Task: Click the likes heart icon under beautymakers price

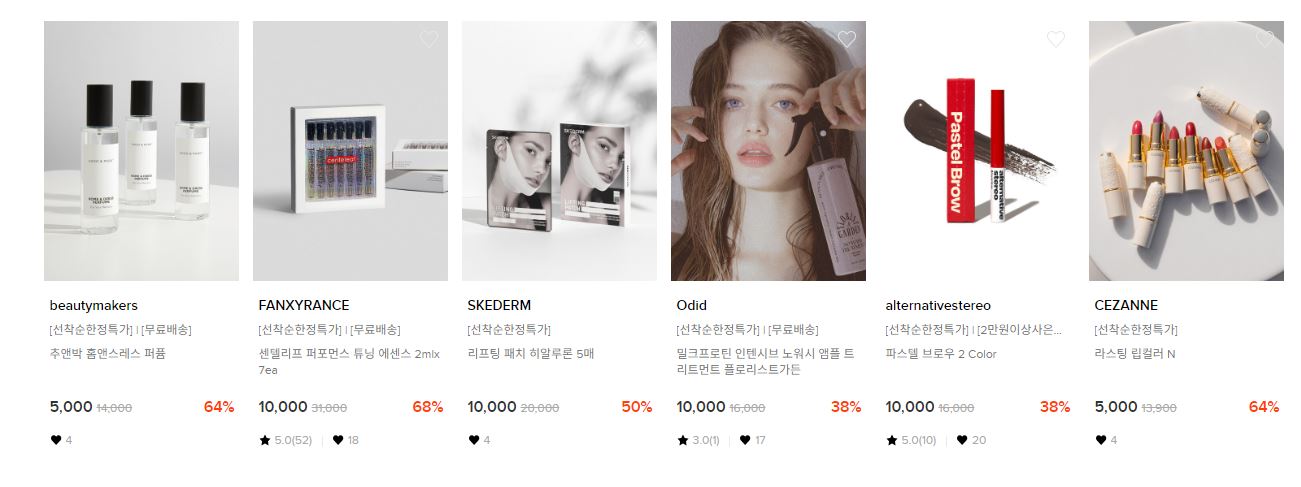Action: [55, 440]
